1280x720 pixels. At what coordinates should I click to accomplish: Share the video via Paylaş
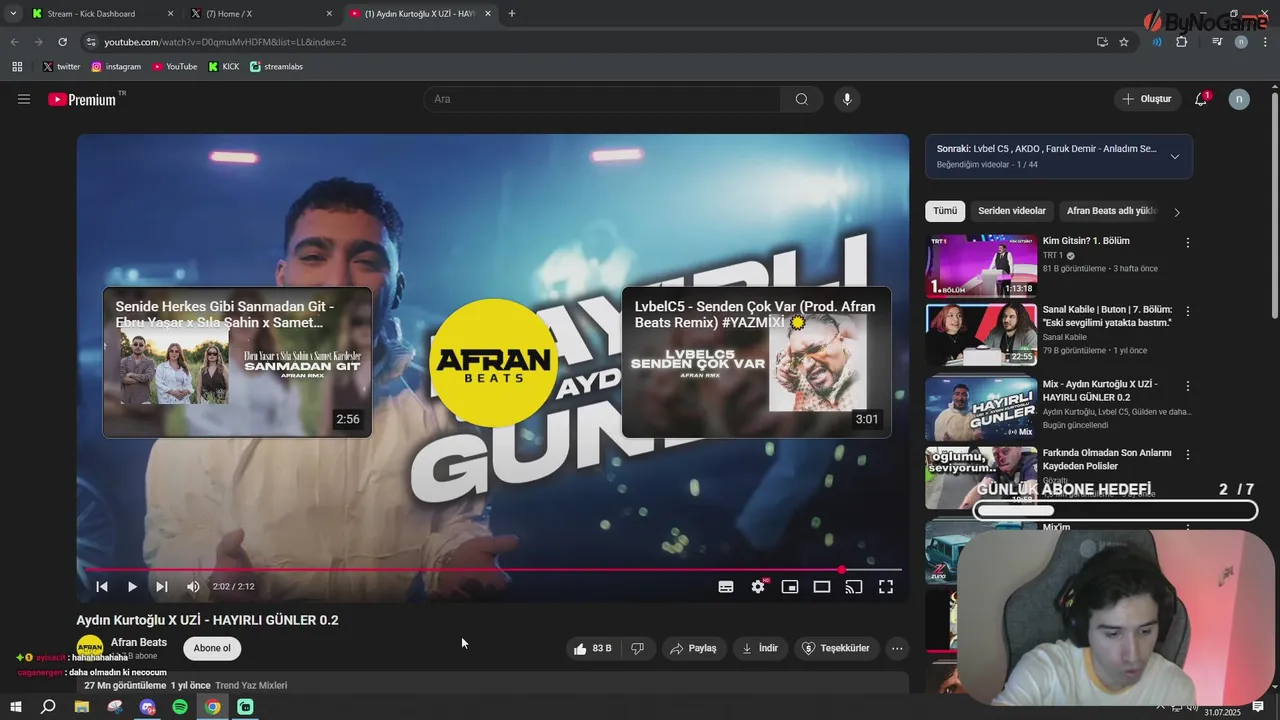coord(693,648)
